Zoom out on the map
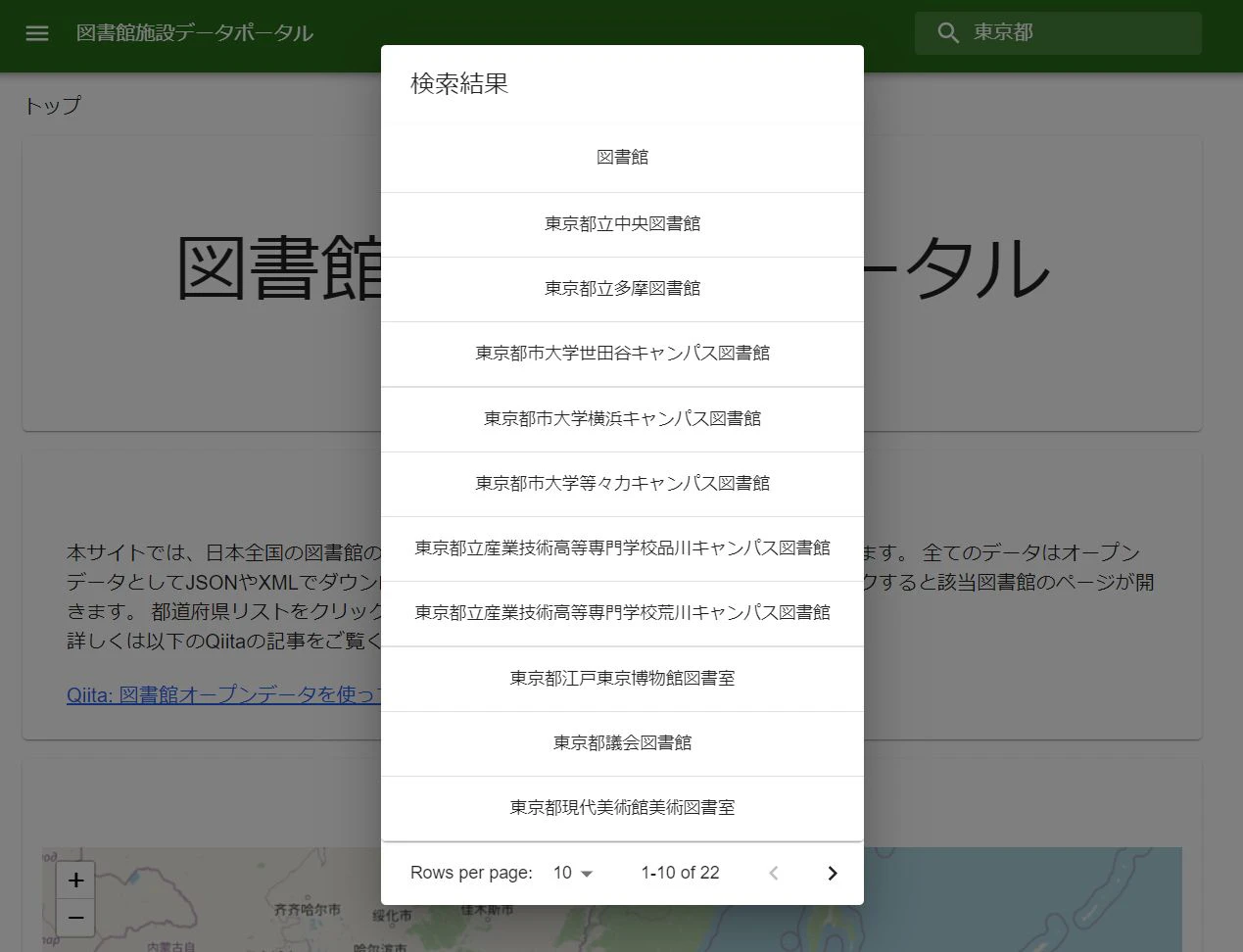This screenshot has width=1243, height=952. [x=75, y=919]
